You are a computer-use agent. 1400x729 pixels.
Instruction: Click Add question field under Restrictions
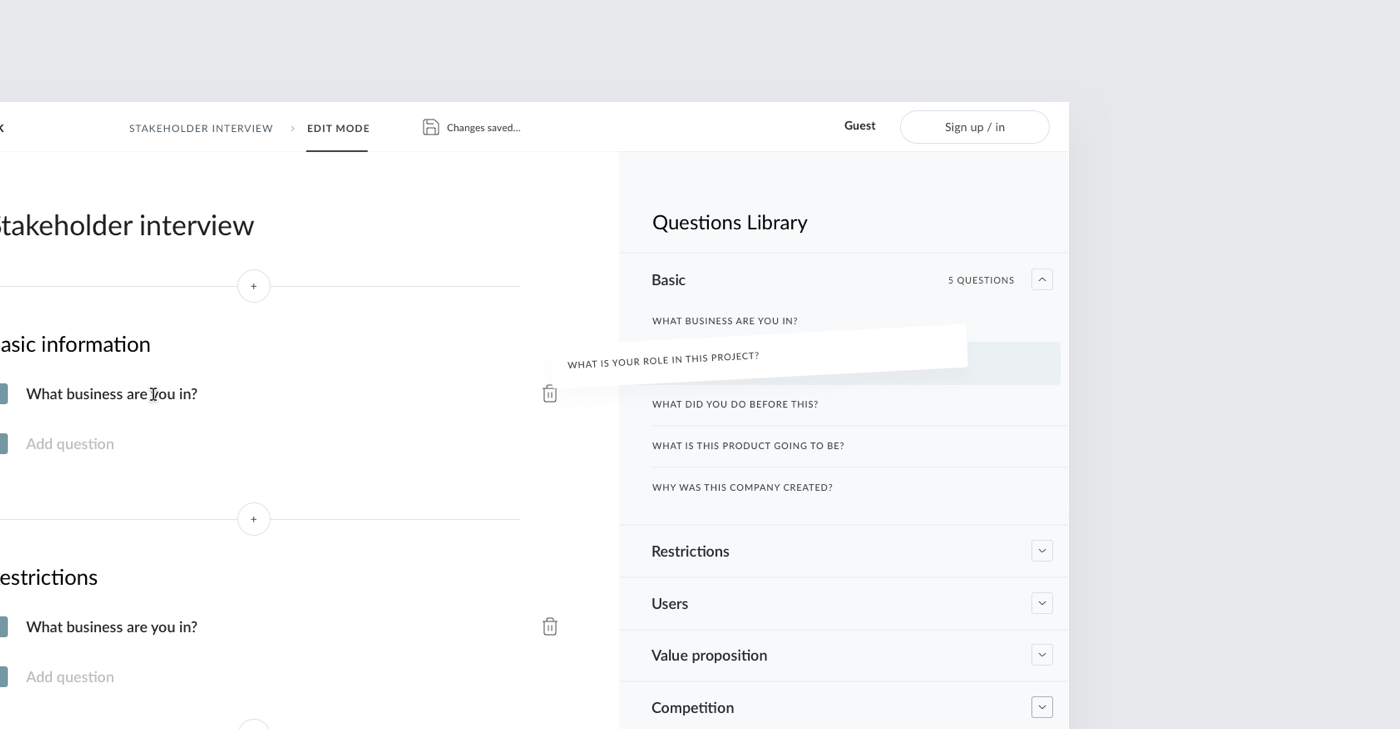click(70, 677)
